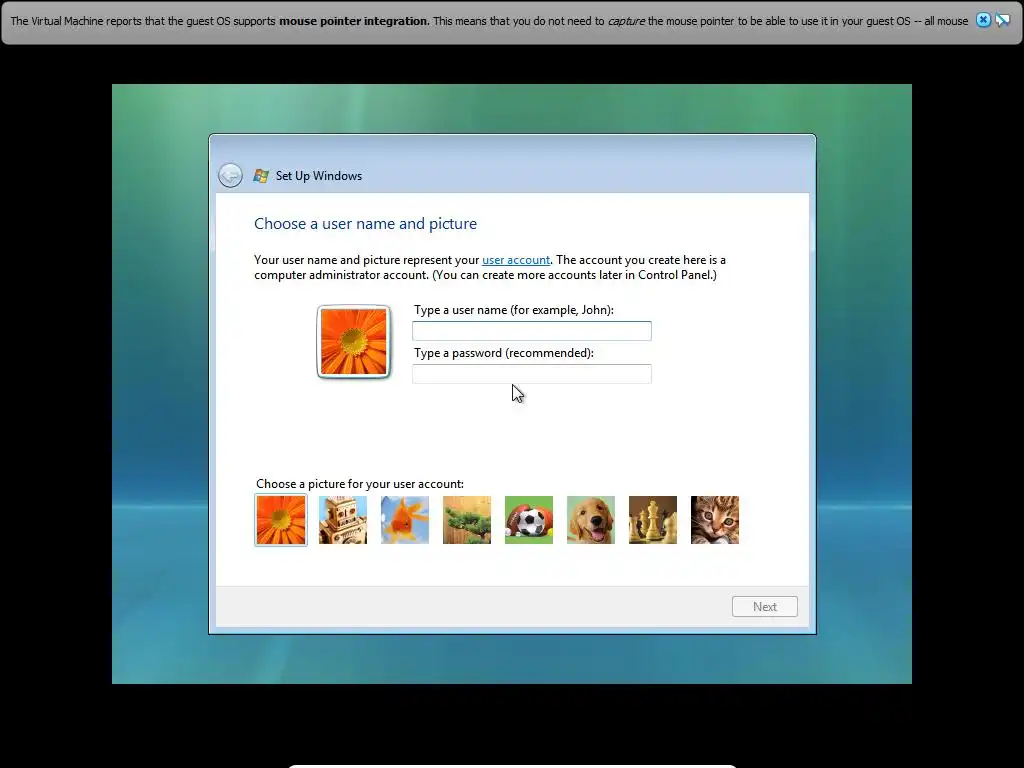Select the chess pieces account picture

(653, 520)
